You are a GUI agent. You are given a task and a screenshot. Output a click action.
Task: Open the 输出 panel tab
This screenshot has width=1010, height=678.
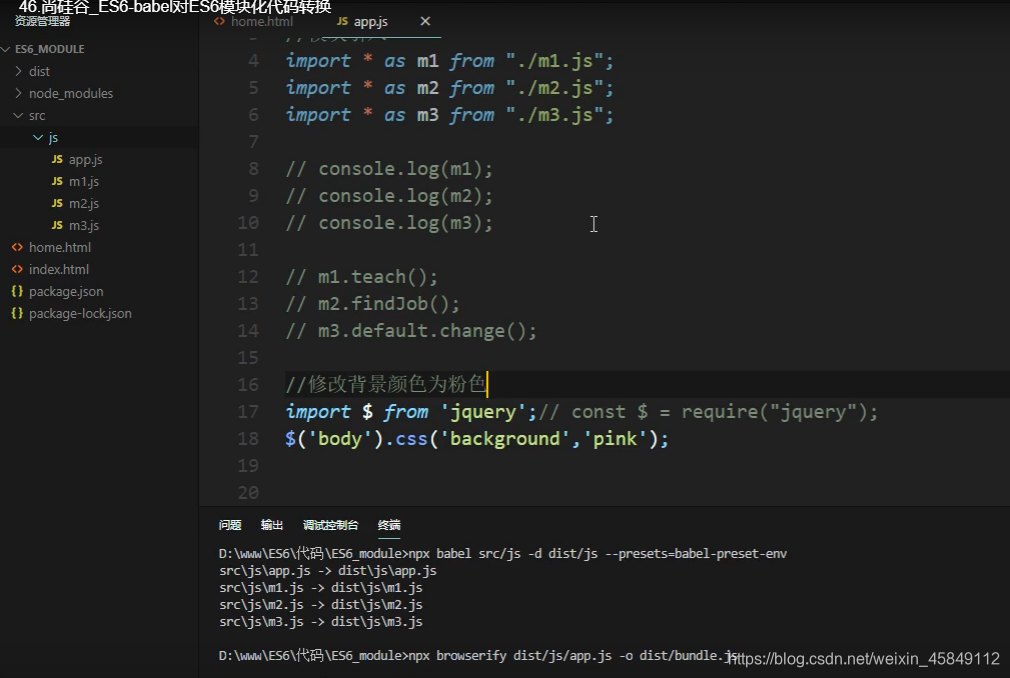[272, 525]
